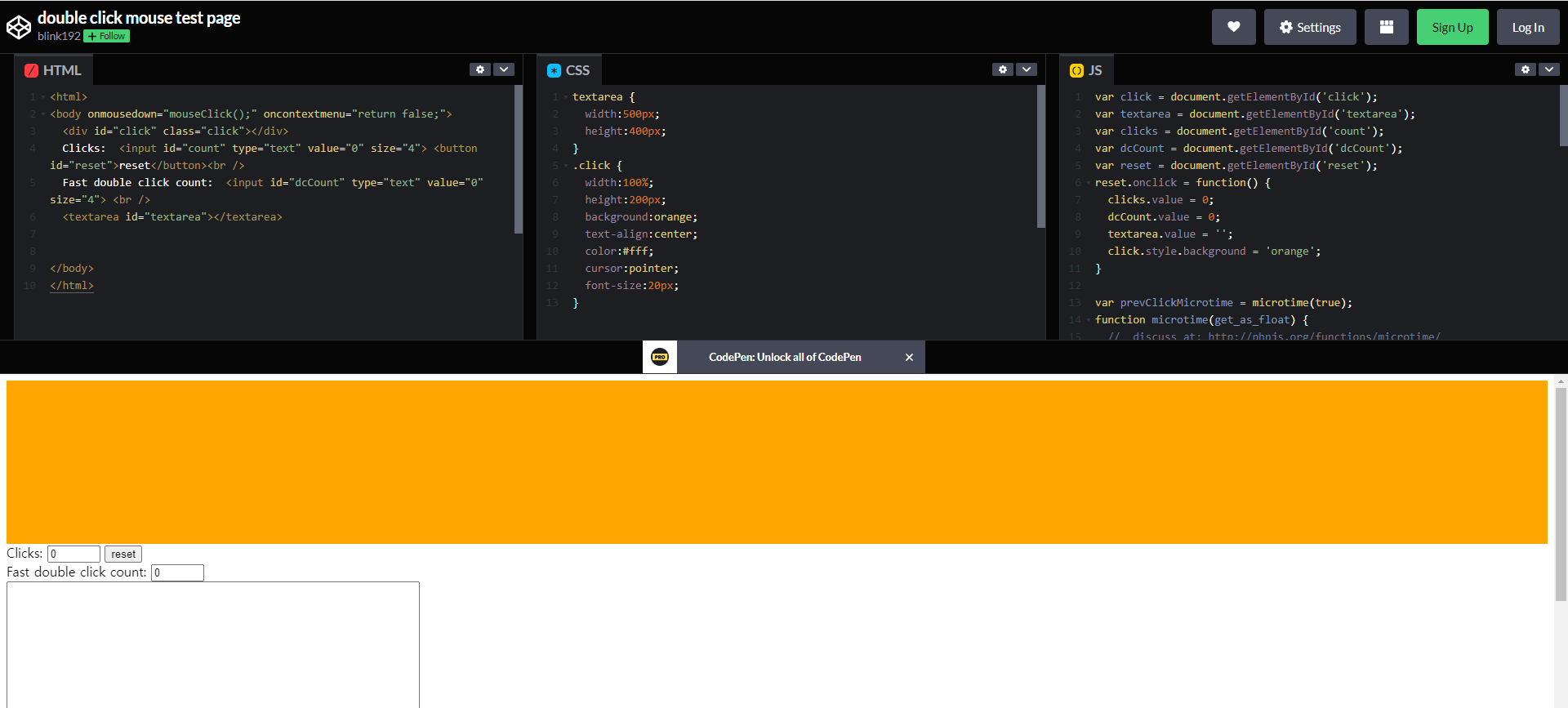
Task: Follow user blink192
Action: coord(107,36)
